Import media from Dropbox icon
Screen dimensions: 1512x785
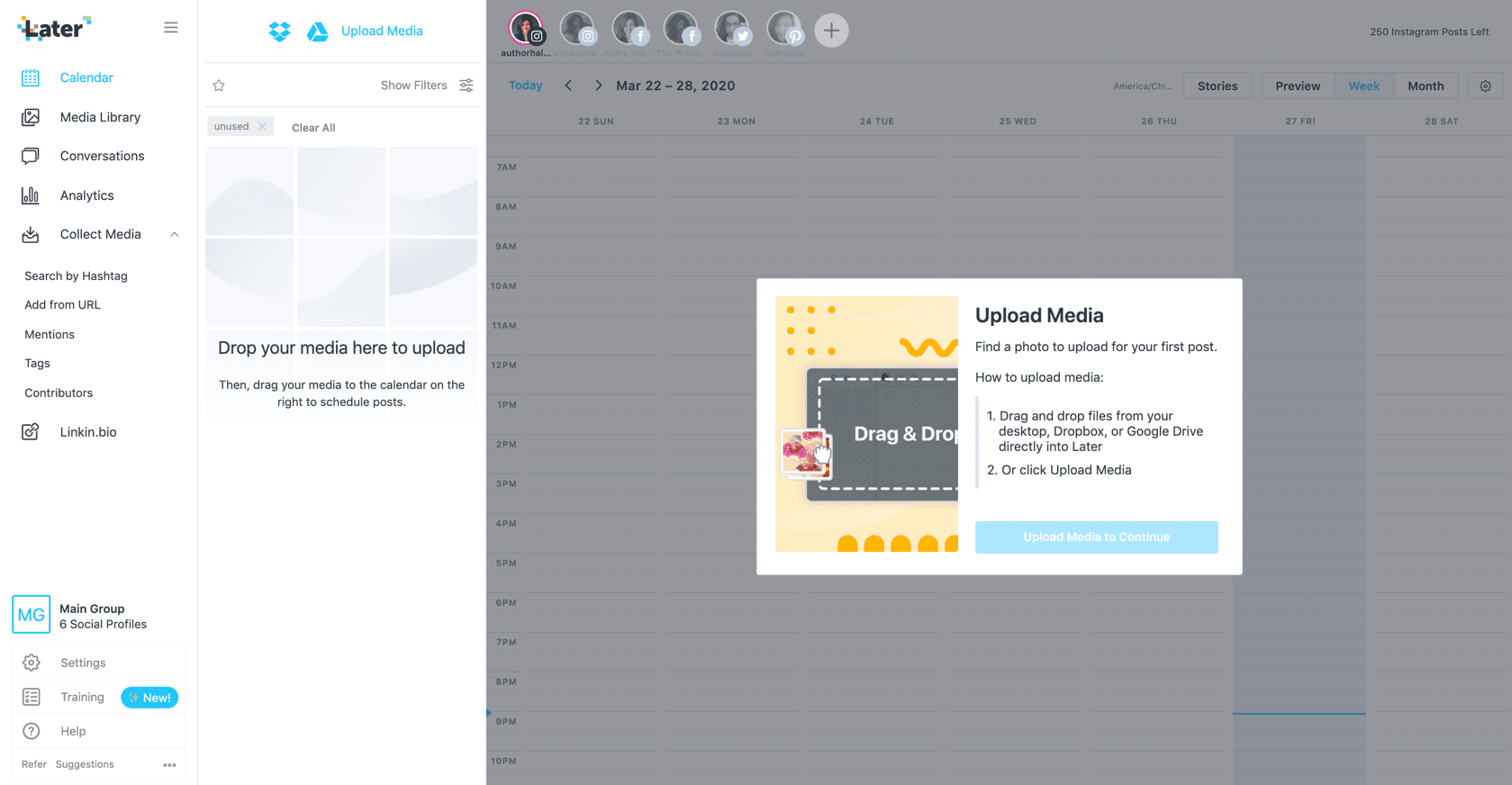click(x=280, y=32)
